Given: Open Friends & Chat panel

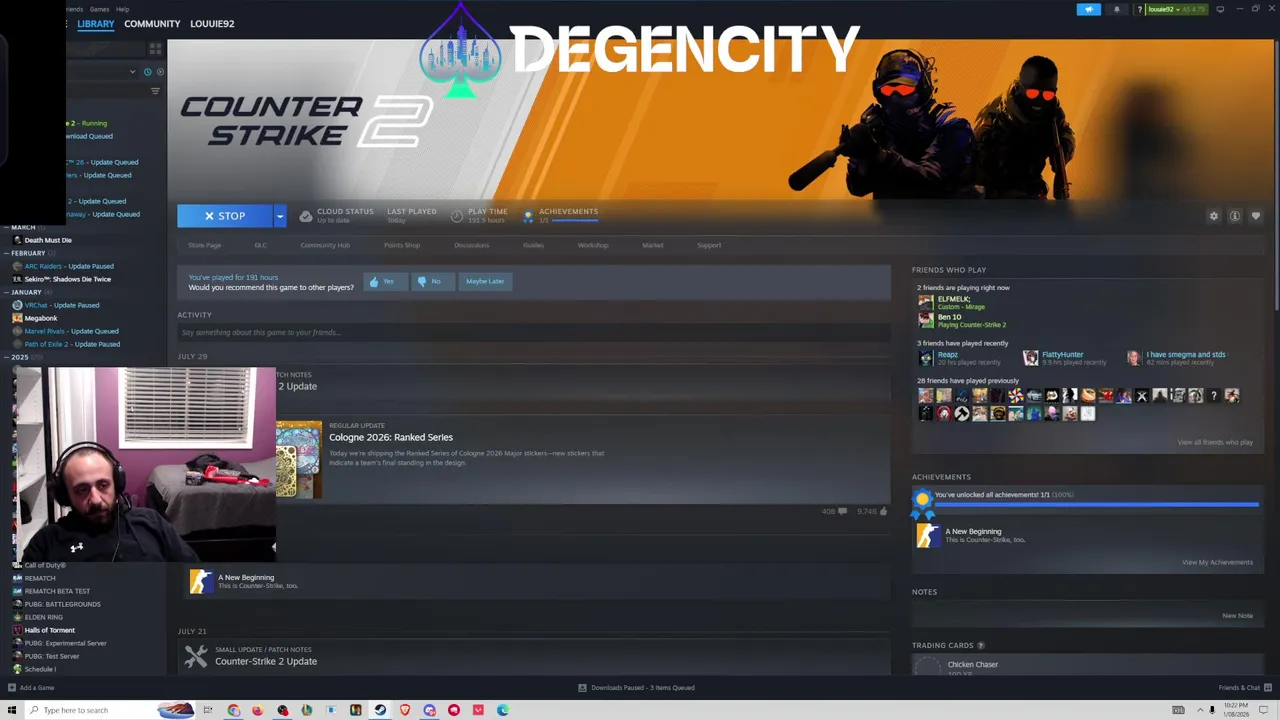Looking at the screenshot, I should point(1244,688).
